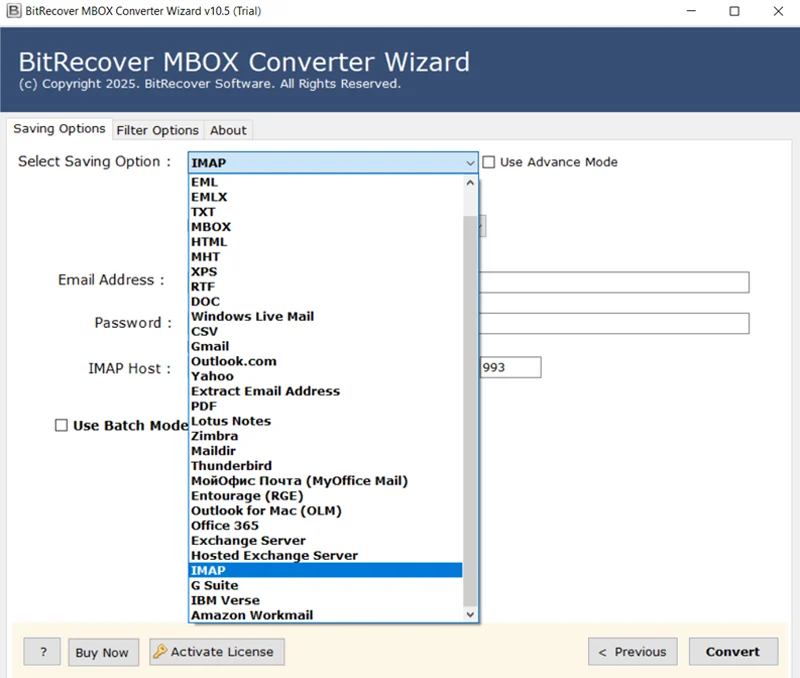Collapse the Select Saving Option dropdown arrow
Viewport: 800px width, 678px height.
[470, 162]
